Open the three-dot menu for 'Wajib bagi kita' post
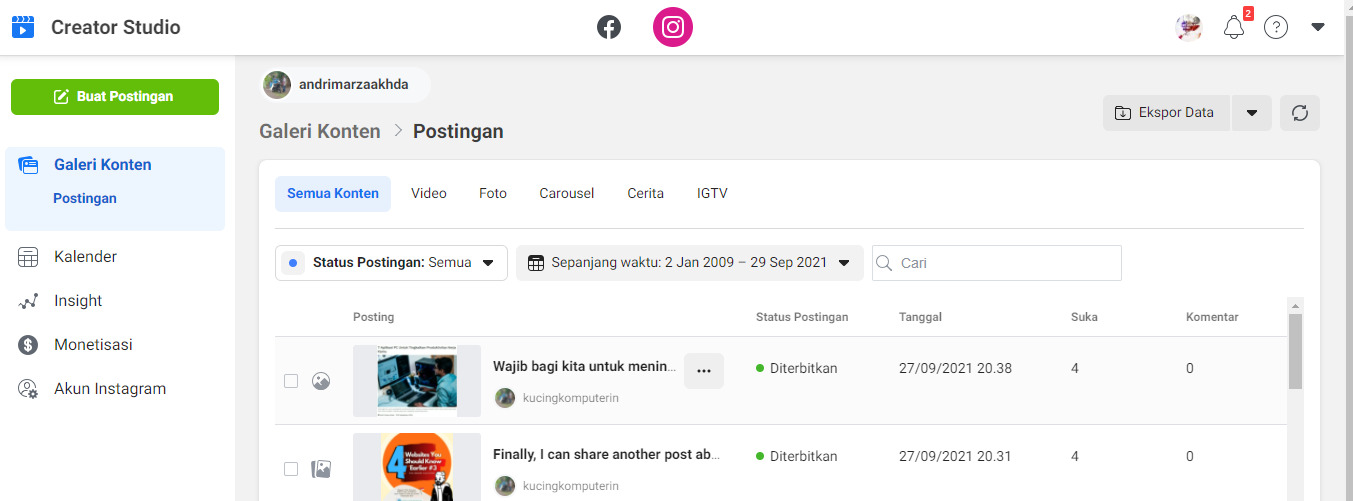1353x501 pixels. click(x=704, y=371)
